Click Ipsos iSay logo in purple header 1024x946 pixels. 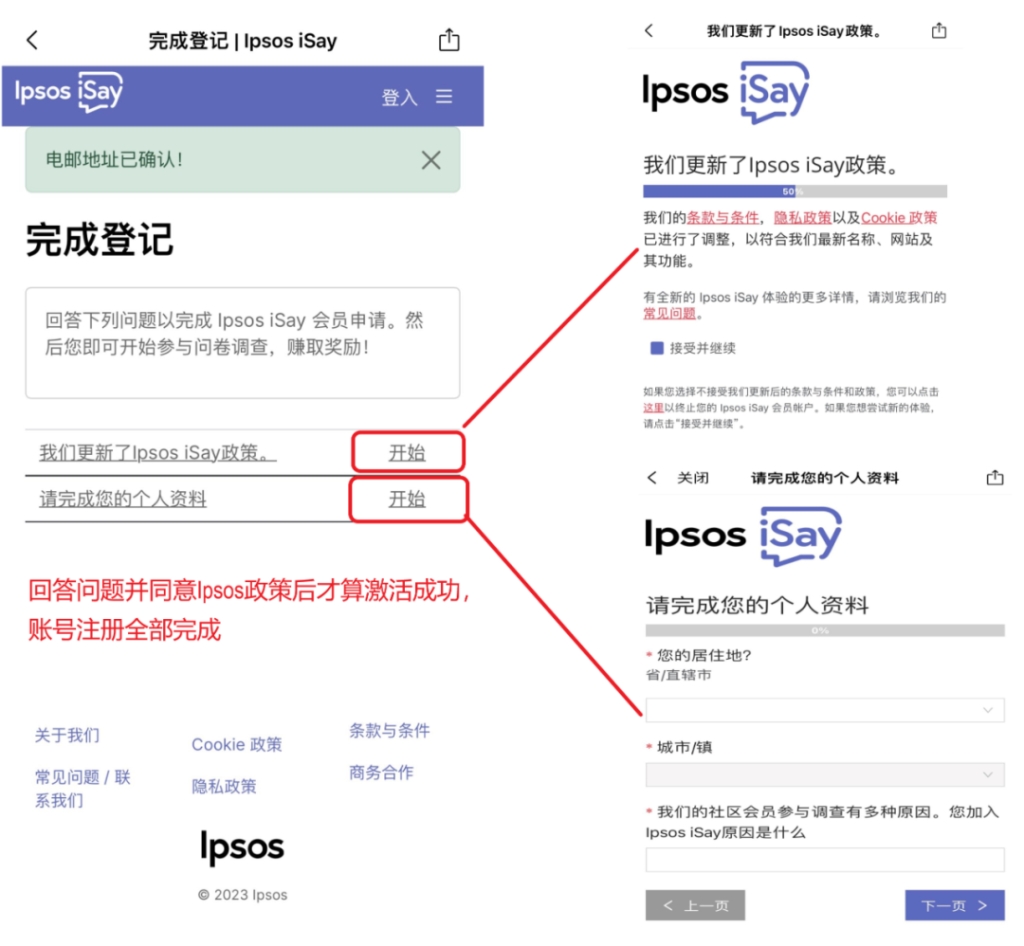69,92
